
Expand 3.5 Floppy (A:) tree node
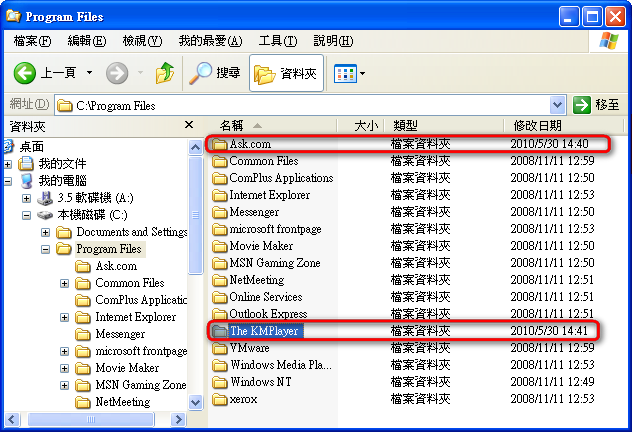pyautogui.click(x=27, y=198)
